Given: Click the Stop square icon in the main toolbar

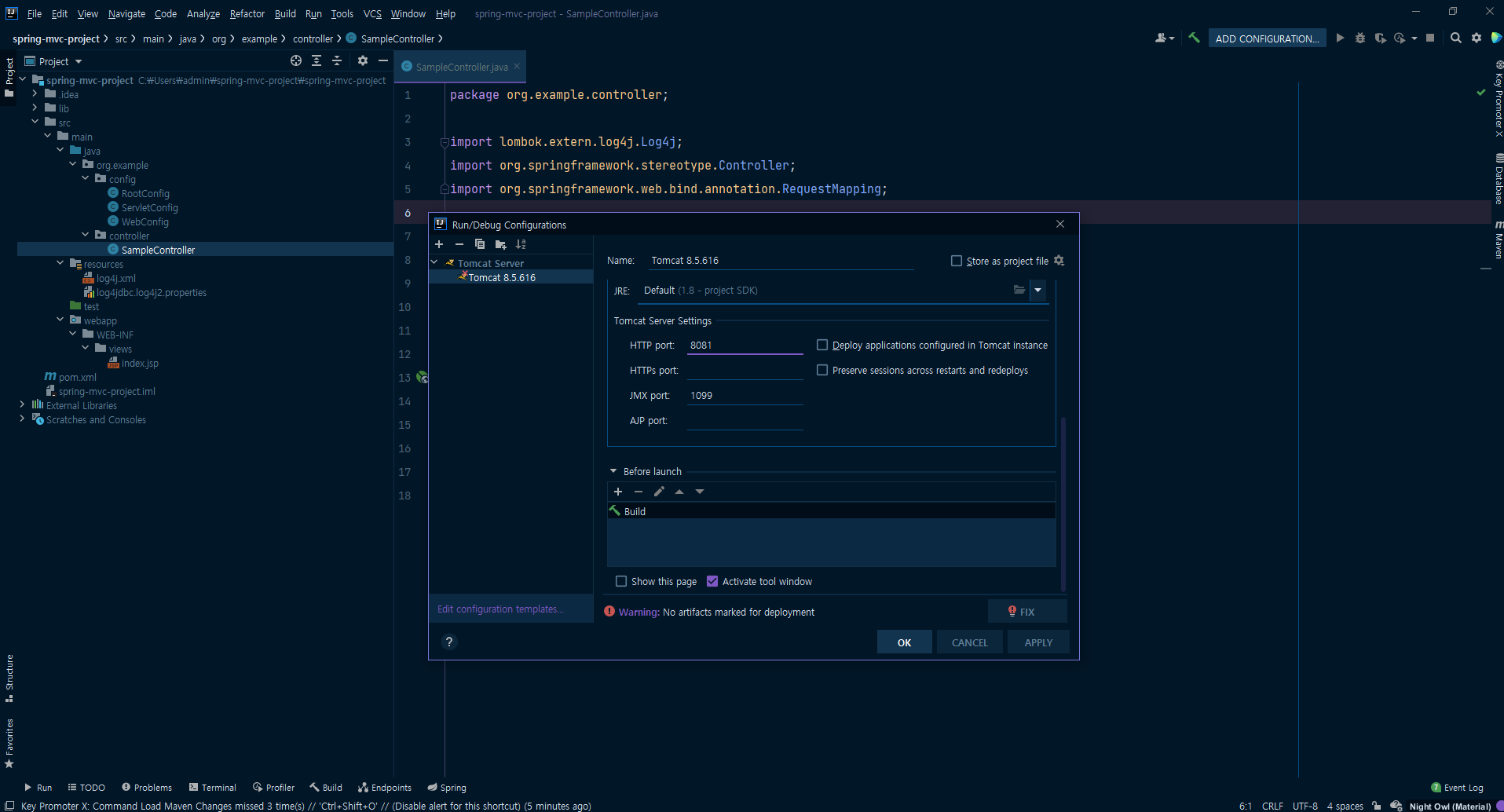Looking at the screenshot, I should (1430, 38).
